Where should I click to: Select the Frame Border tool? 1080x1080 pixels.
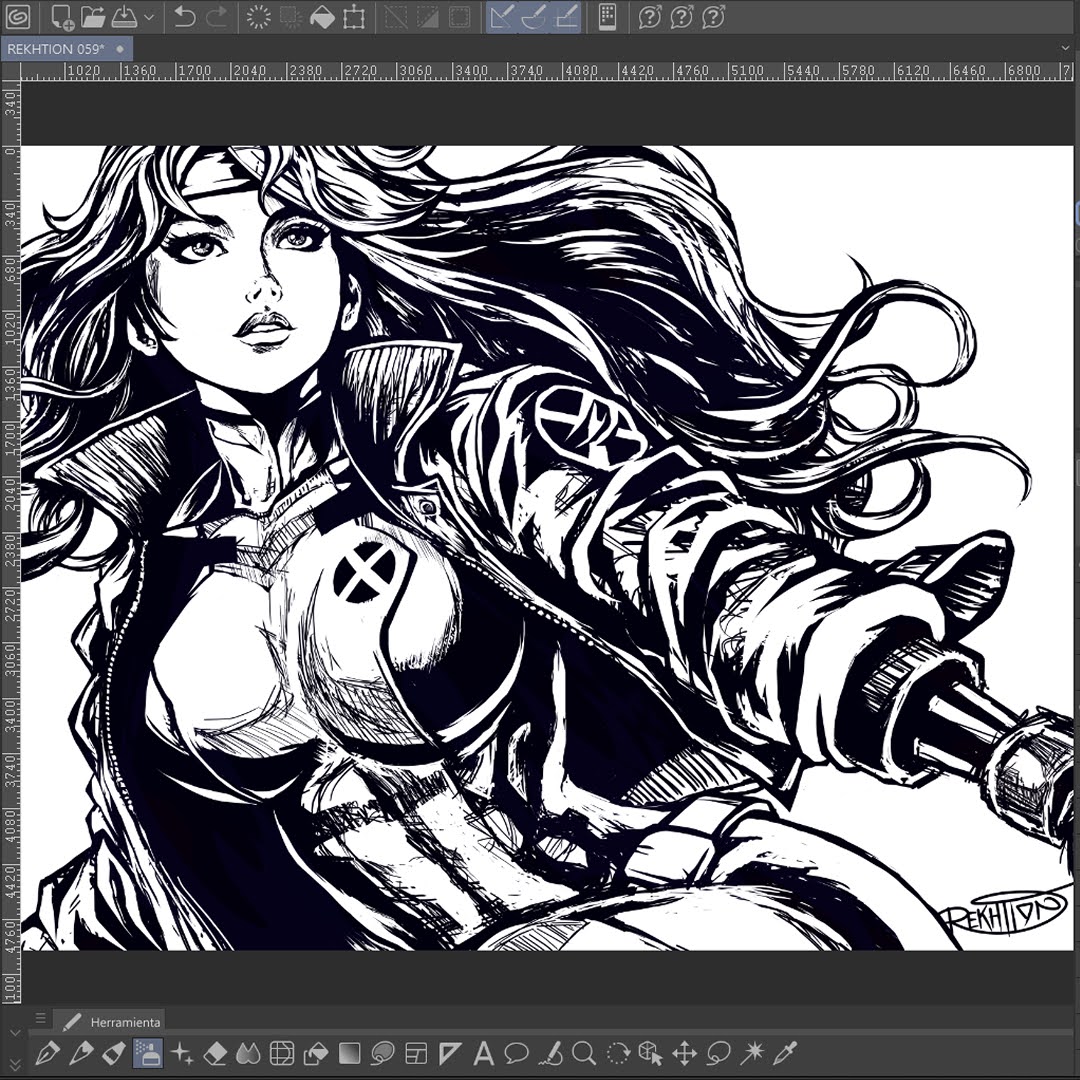417,1053
